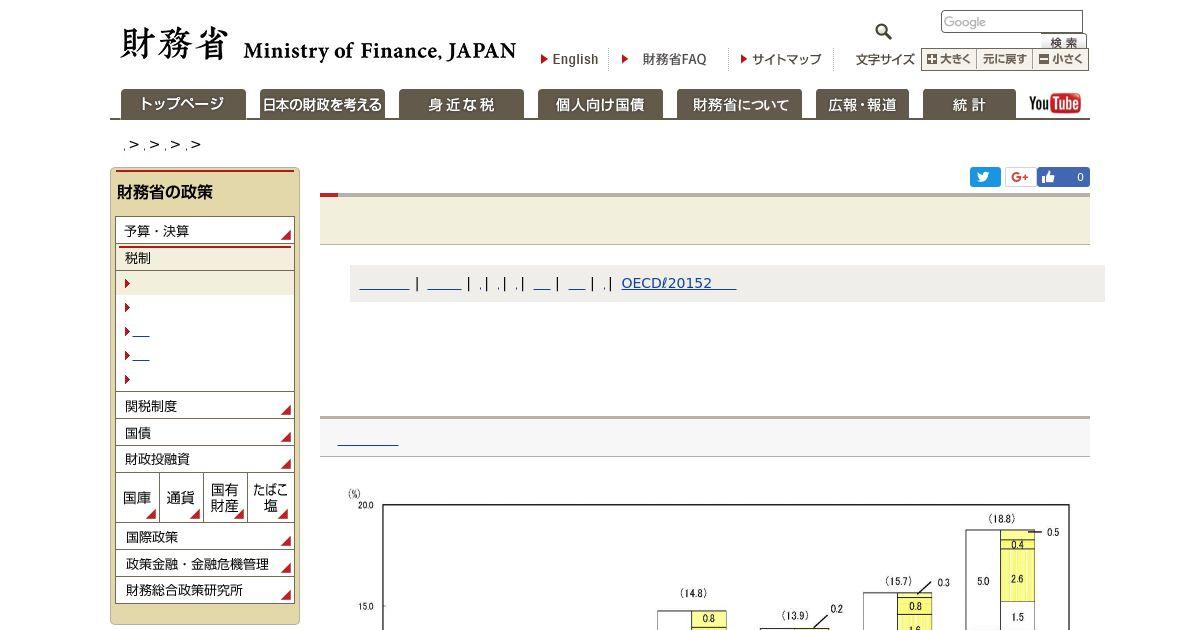Expand 予算・決算 sidebar section

[x=205, y=230]
